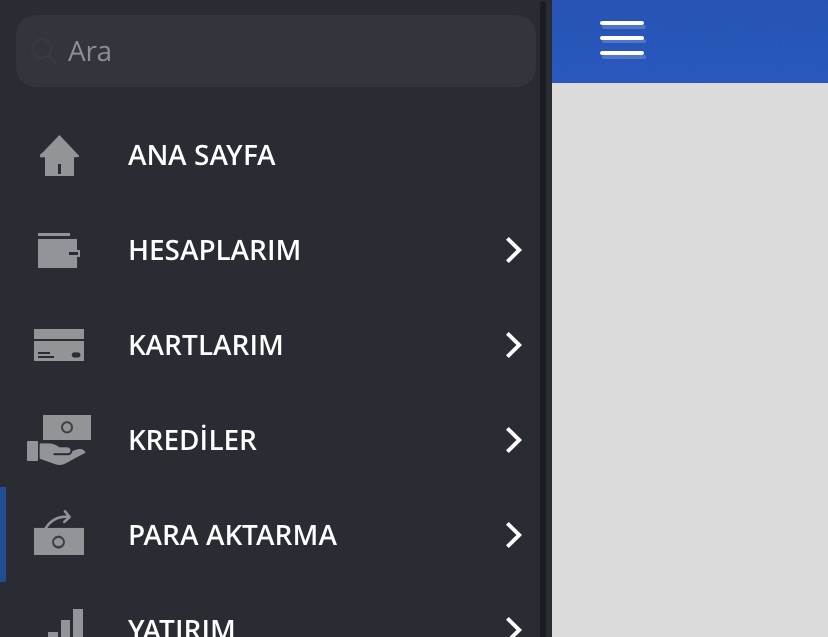Screen dimensions: 828x637
Task: Expand the PARA AKTARMA submenu chevron
Action: [513, 535]
